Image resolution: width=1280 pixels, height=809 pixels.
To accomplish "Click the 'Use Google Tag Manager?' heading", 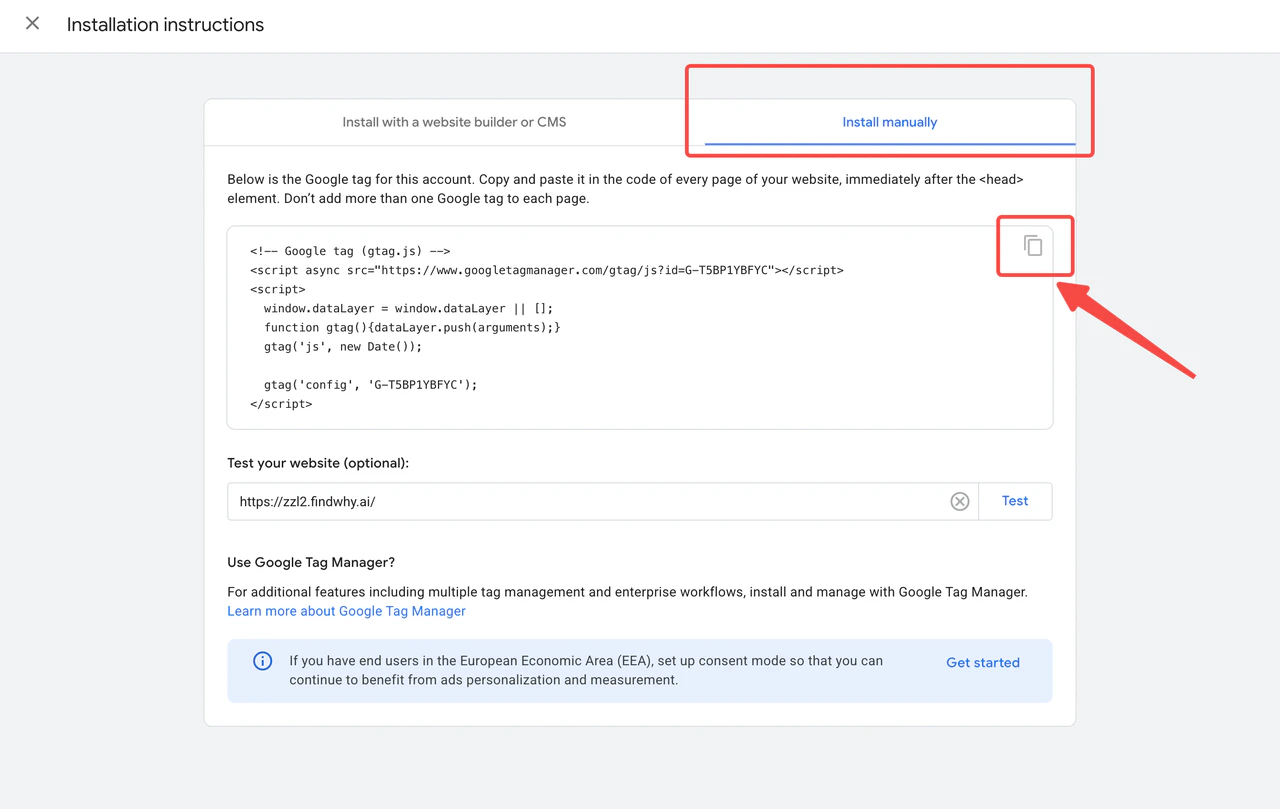I will [311, 562].
